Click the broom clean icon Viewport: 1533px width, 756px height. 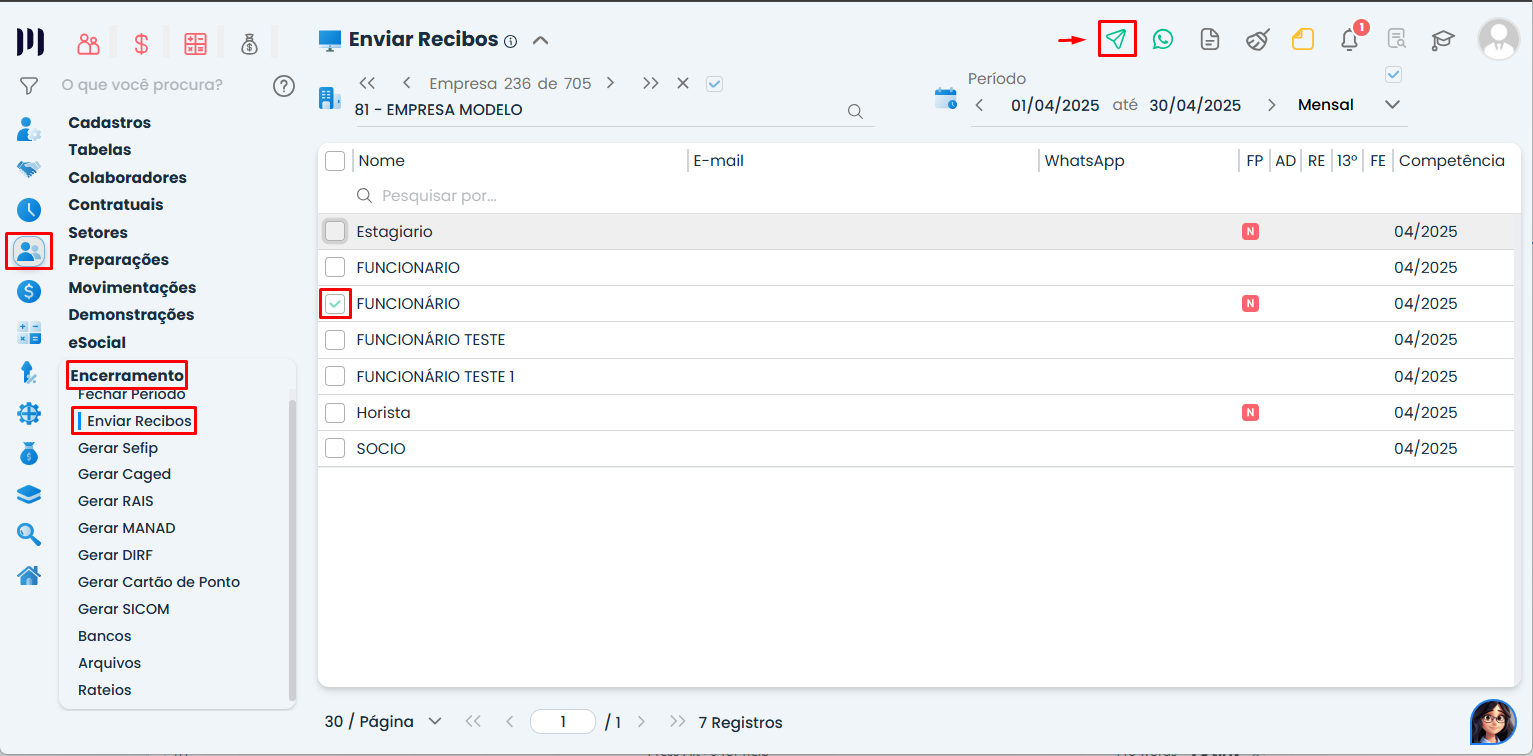pyautogui.click(x=1257, y=40)
